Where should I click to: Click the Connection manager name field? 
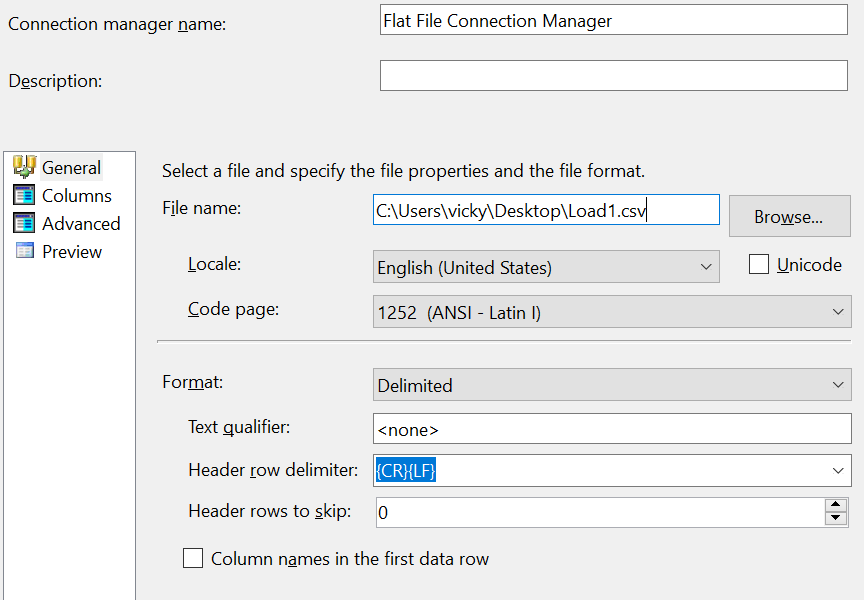coord(614,20)
